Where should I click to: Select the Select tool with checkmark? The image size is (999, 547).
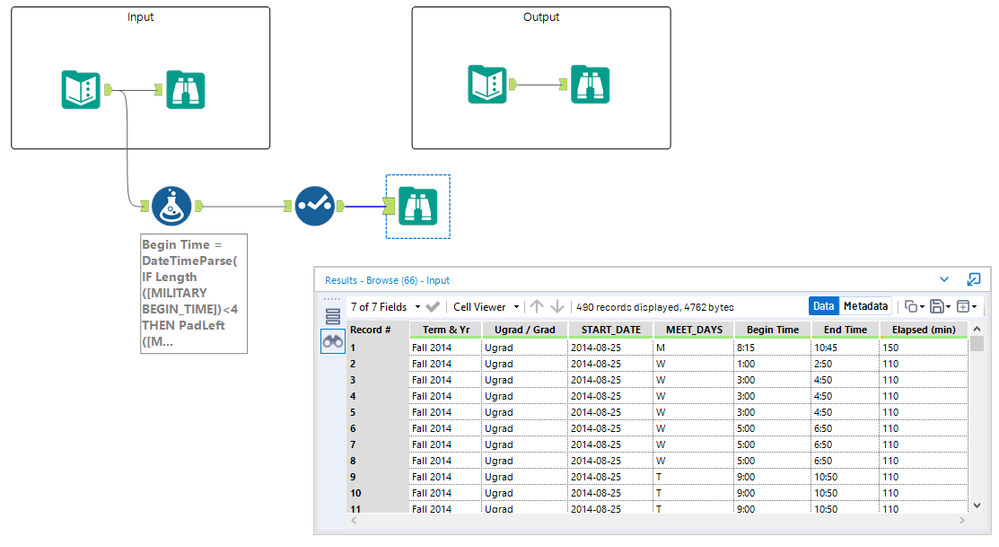[315, 206]
